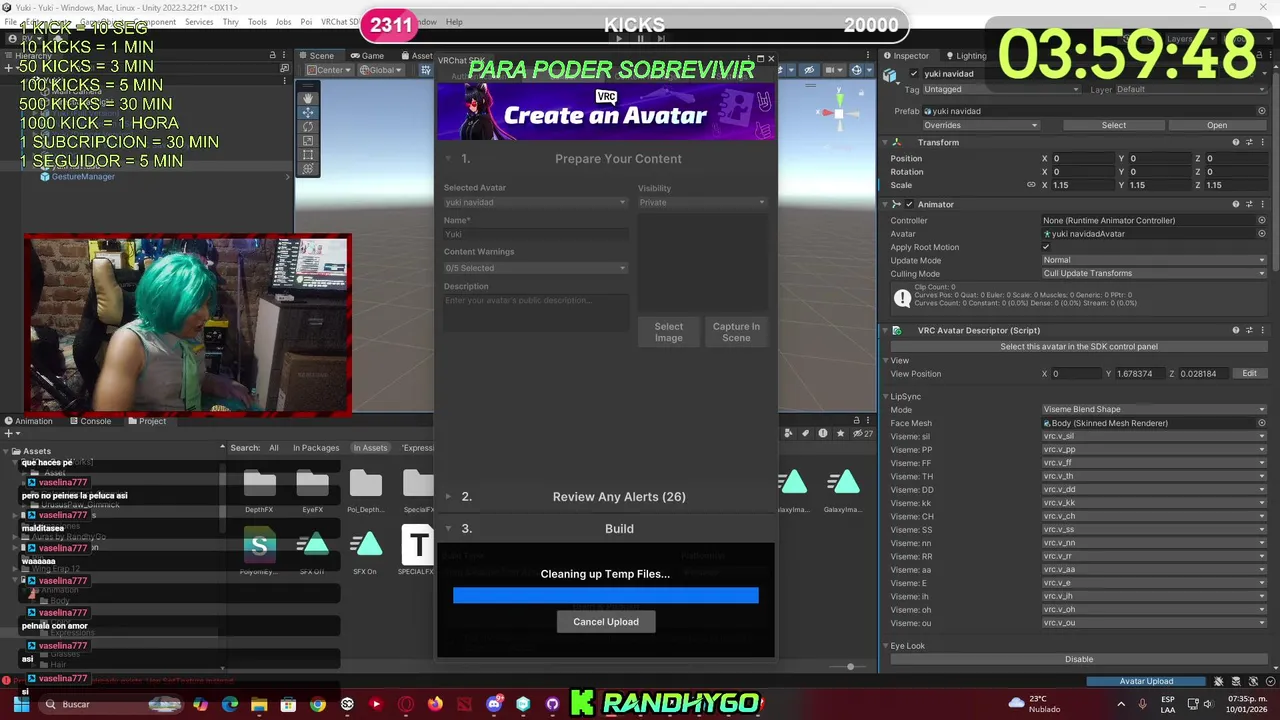Toggle the Hierarchy panel lock icon
The width and height of the screenshot is (1280, 720).
(272, 55)
